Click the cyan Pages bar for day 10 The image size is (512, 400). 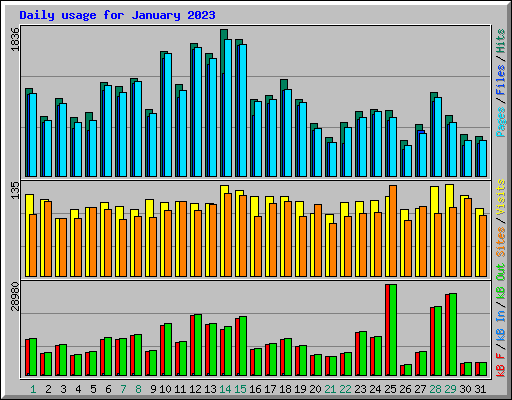(x=168, y=115)
